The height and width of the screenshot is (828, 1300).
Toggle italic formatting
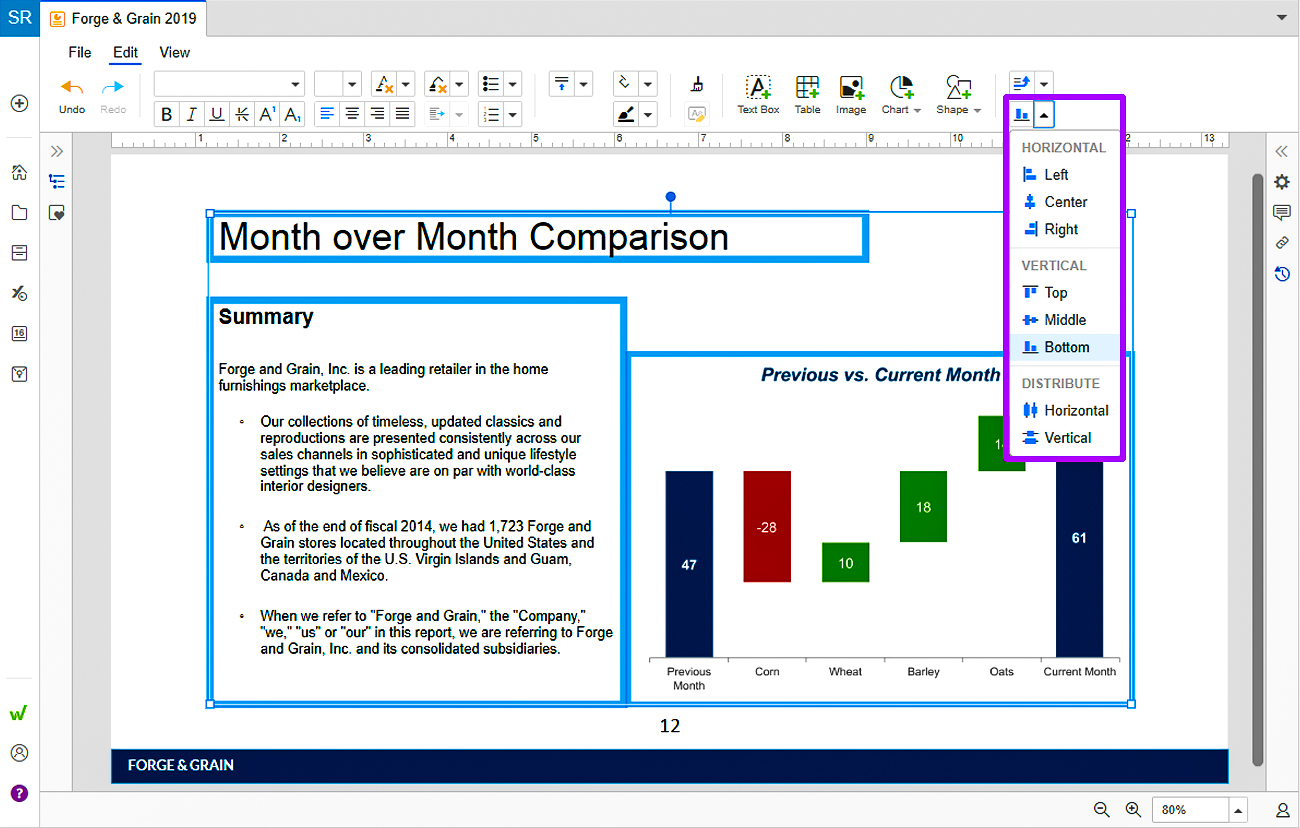click(x=191, y=114)
